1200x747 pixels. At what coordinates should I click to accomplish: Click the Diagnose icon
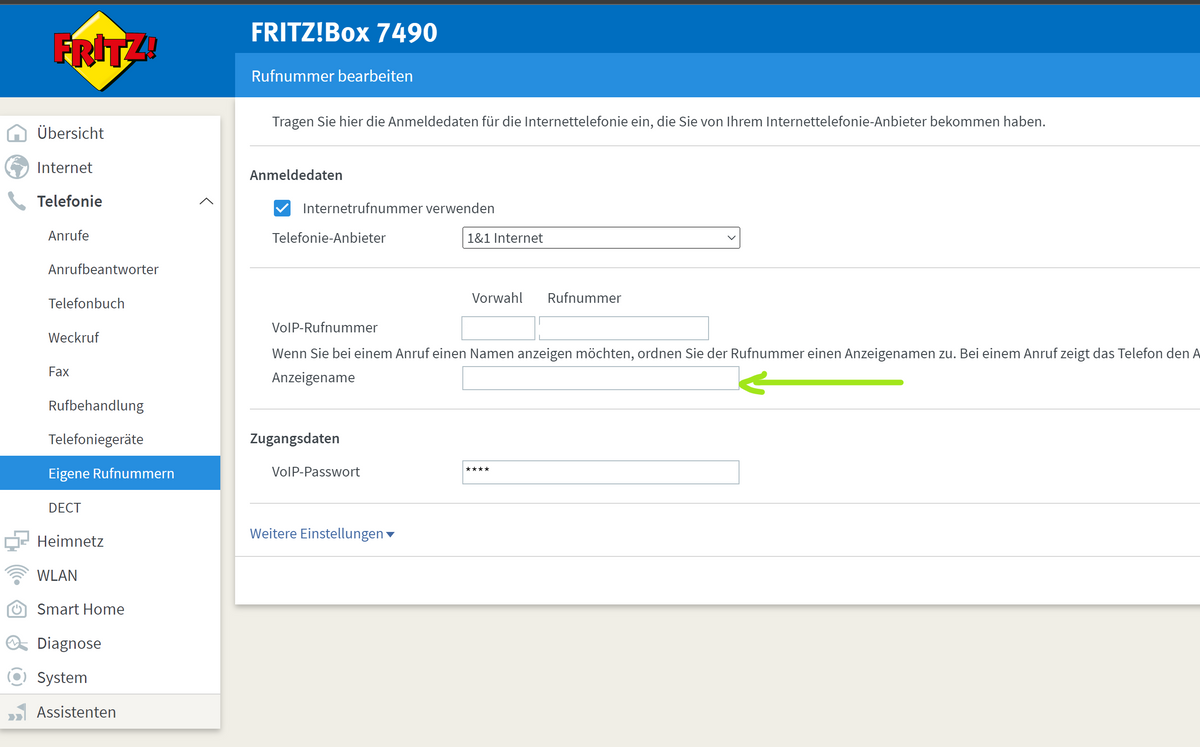(17, 643)
